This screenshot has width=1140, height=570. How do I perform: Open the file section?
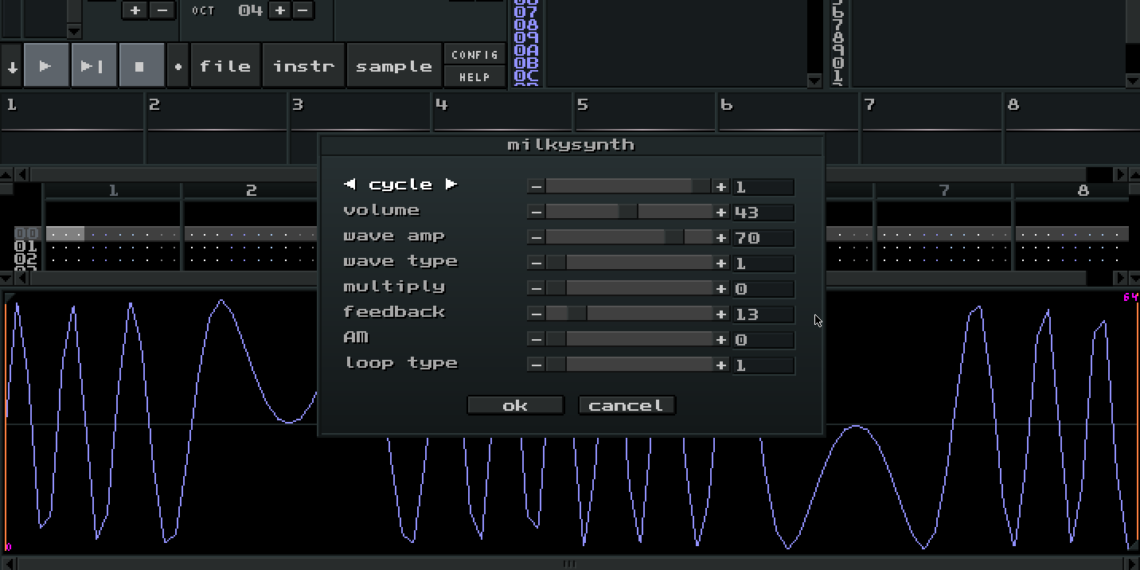click(225, 65)
